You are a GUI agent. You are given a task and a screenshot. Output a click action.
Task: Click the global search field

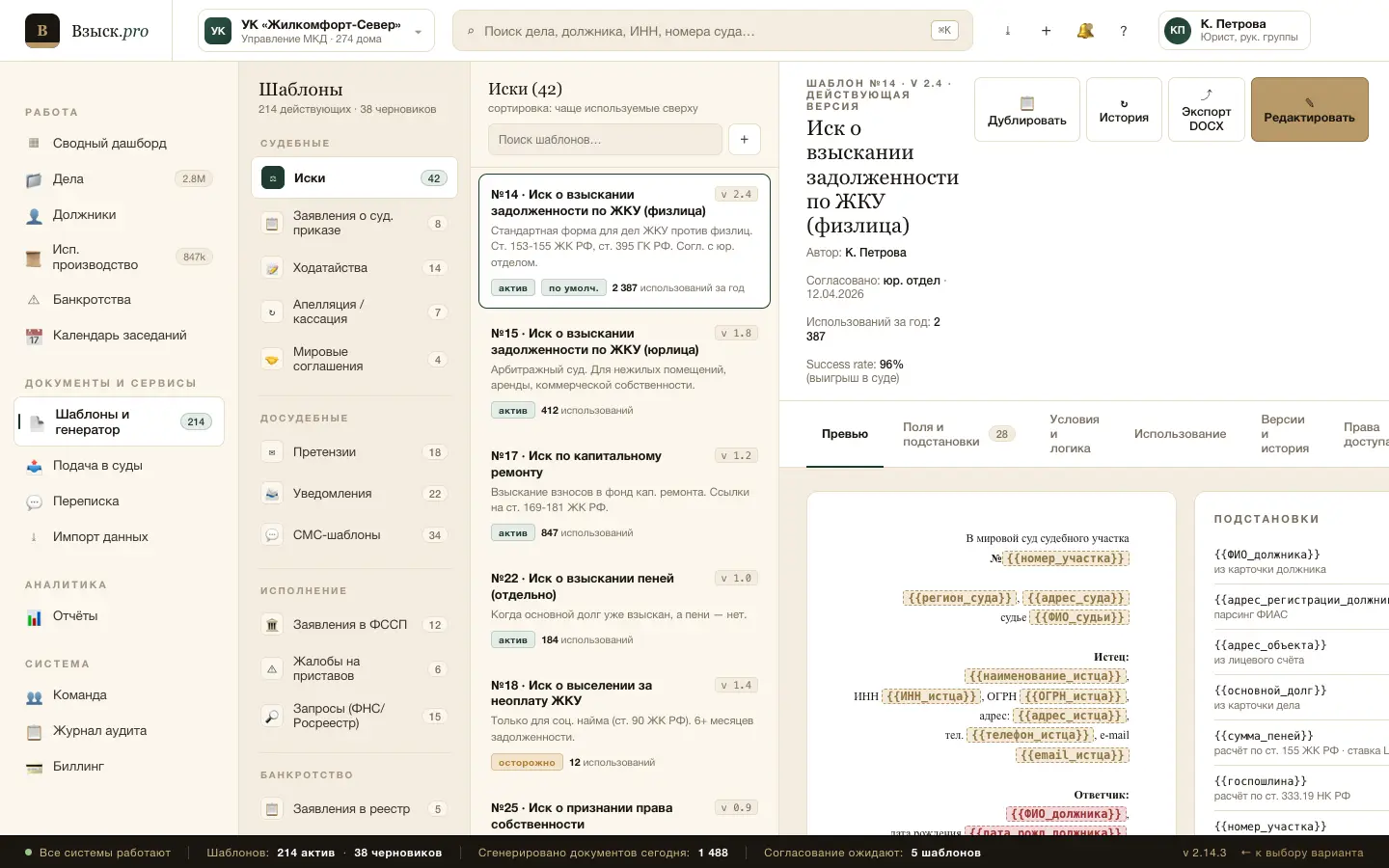tap(713, 31)
